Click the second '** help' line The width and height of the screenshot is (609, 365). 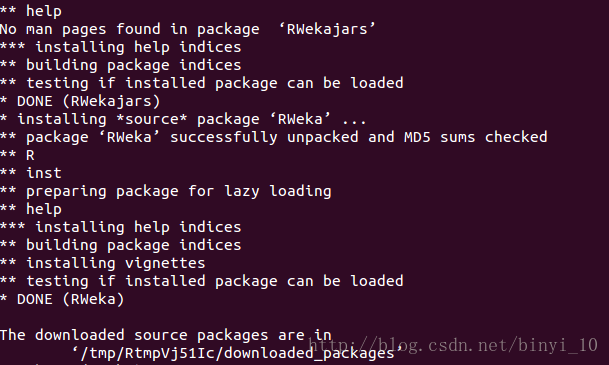(x=31, y=209)
